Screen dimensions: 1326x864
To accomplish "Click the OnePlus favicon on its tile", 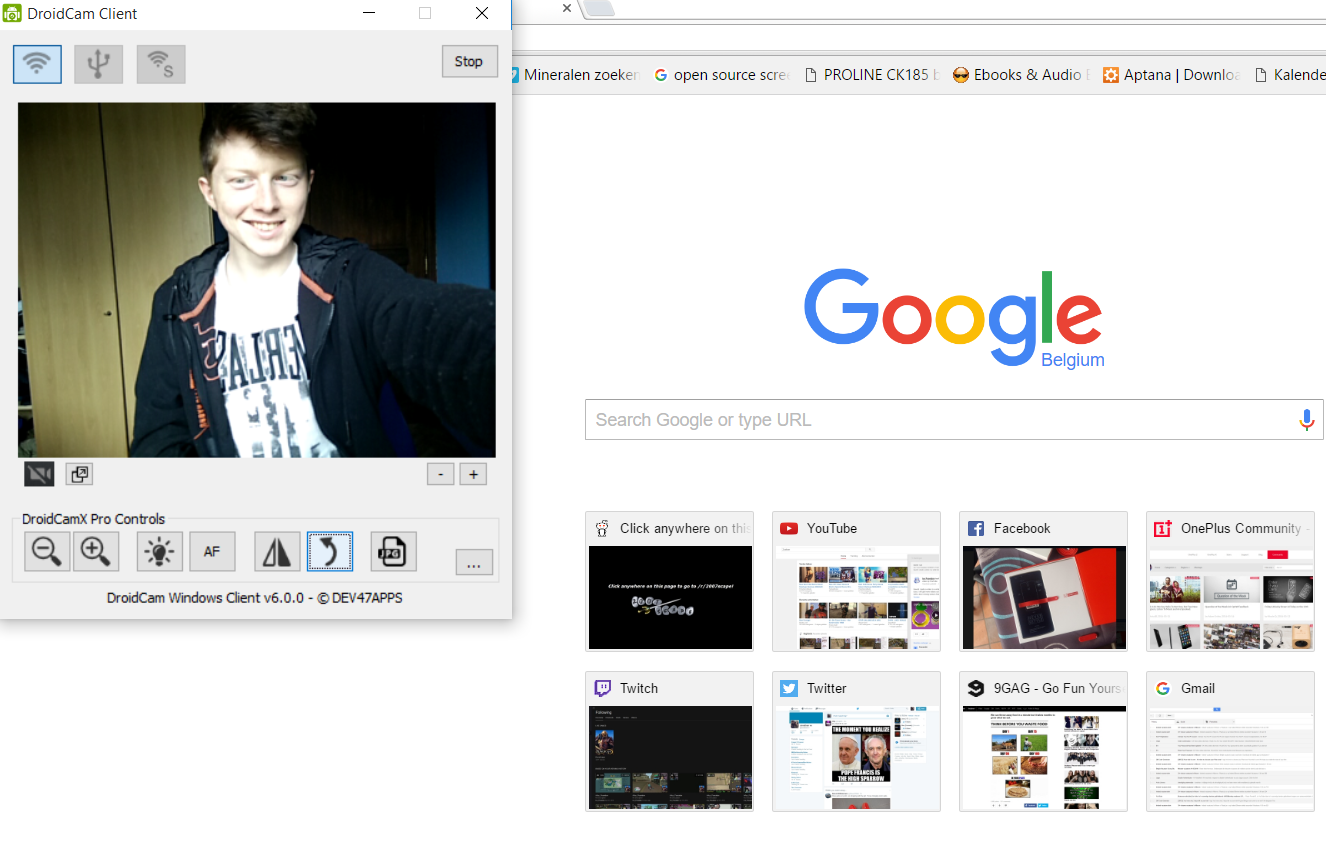I will (x=1163, y=529).
